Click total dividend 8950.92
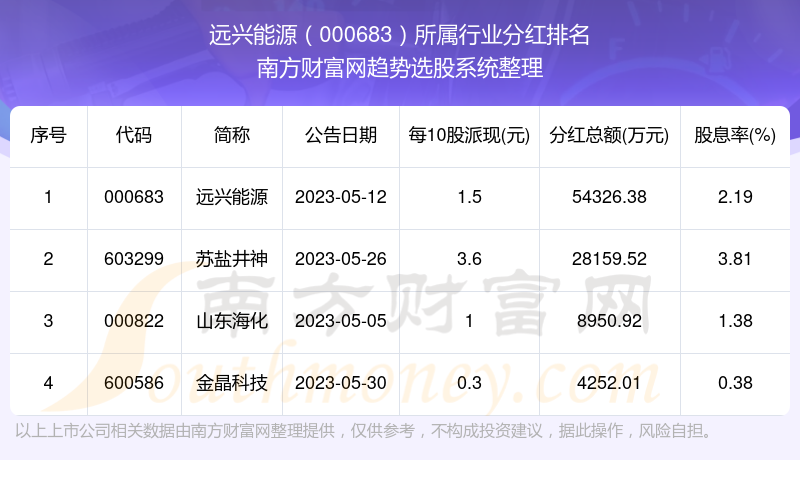 pyautogui.click(x=609, y=321)
